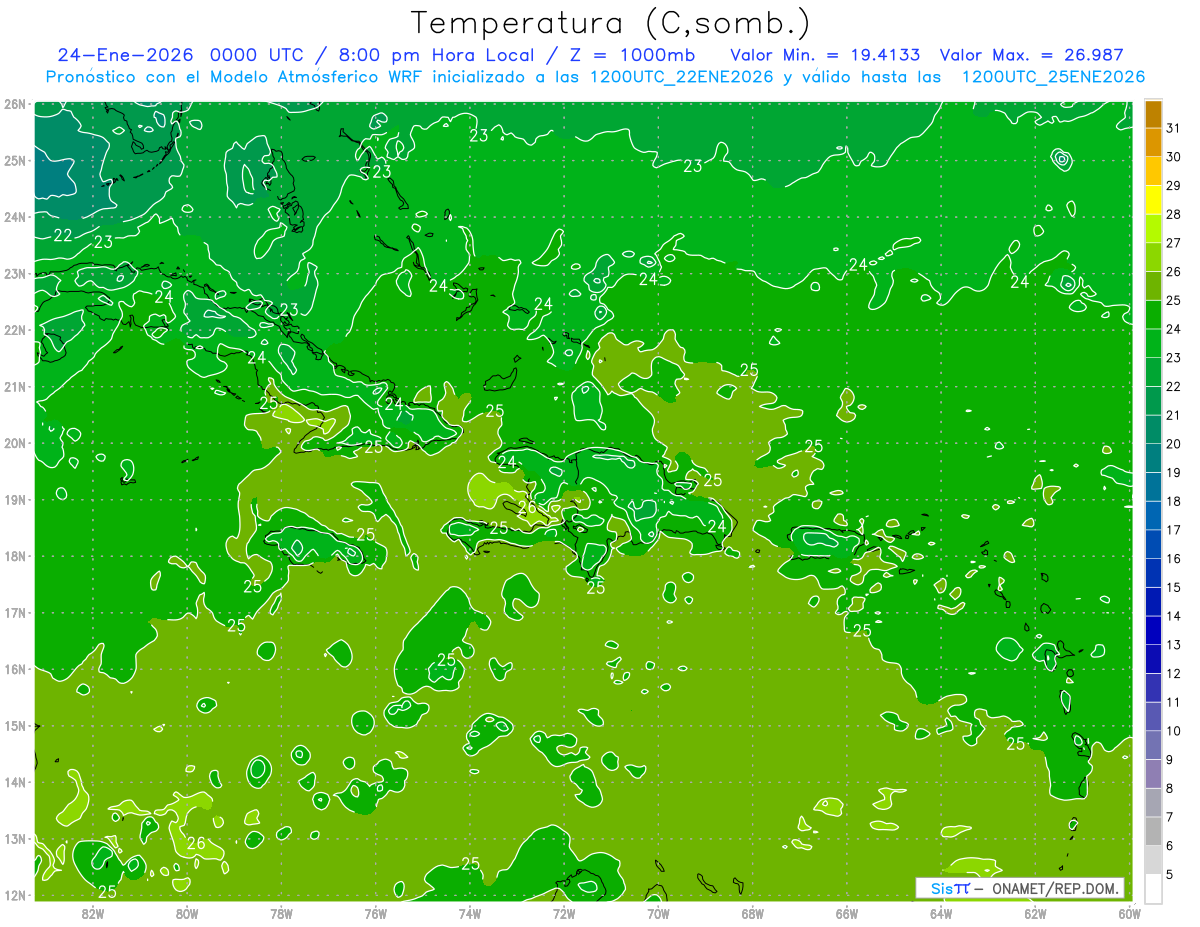Click the longitude axis label '66W'
Viewport: 1200px width, 927px height.
pos(847,913)
